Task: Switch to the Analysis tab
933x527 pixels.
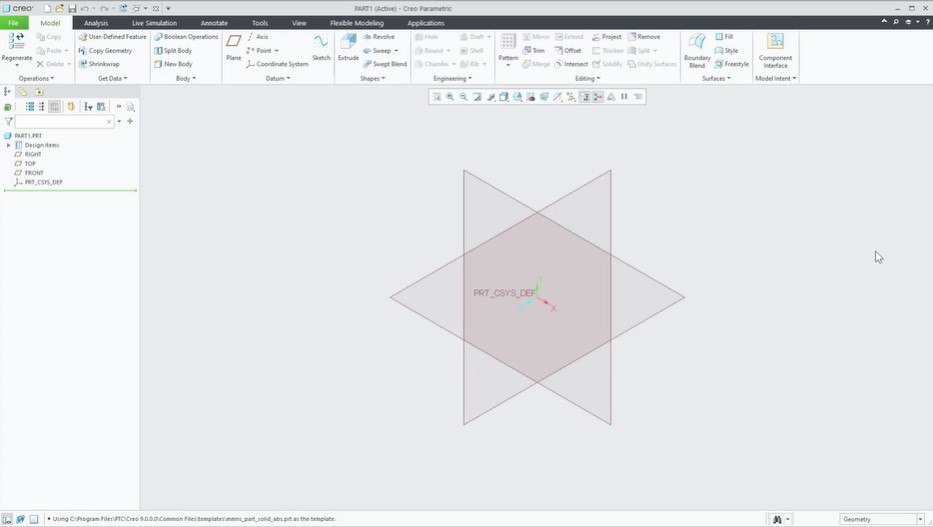Action: pyautogui.click(x=96, y=23)
